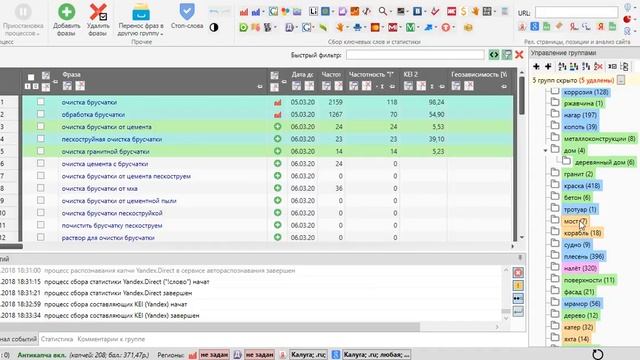Click the ellipsis button beside 5 групп скрыто
Image resolution: width=640 pixels, height=360 pixels.
pyautogui.click(x=620, y=80)
